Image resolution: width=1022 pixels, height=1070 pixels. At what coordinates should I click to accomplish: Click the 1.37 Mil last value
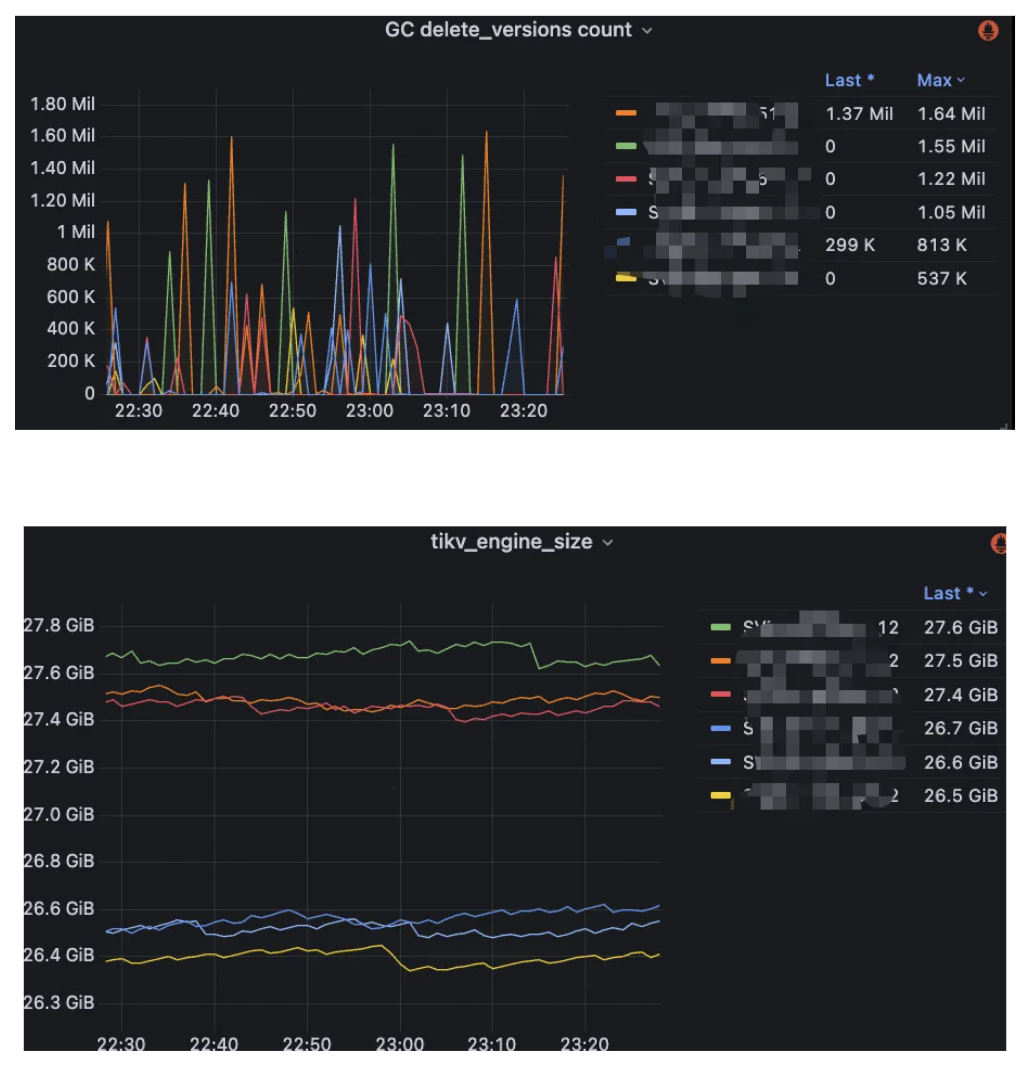[858, 113]
